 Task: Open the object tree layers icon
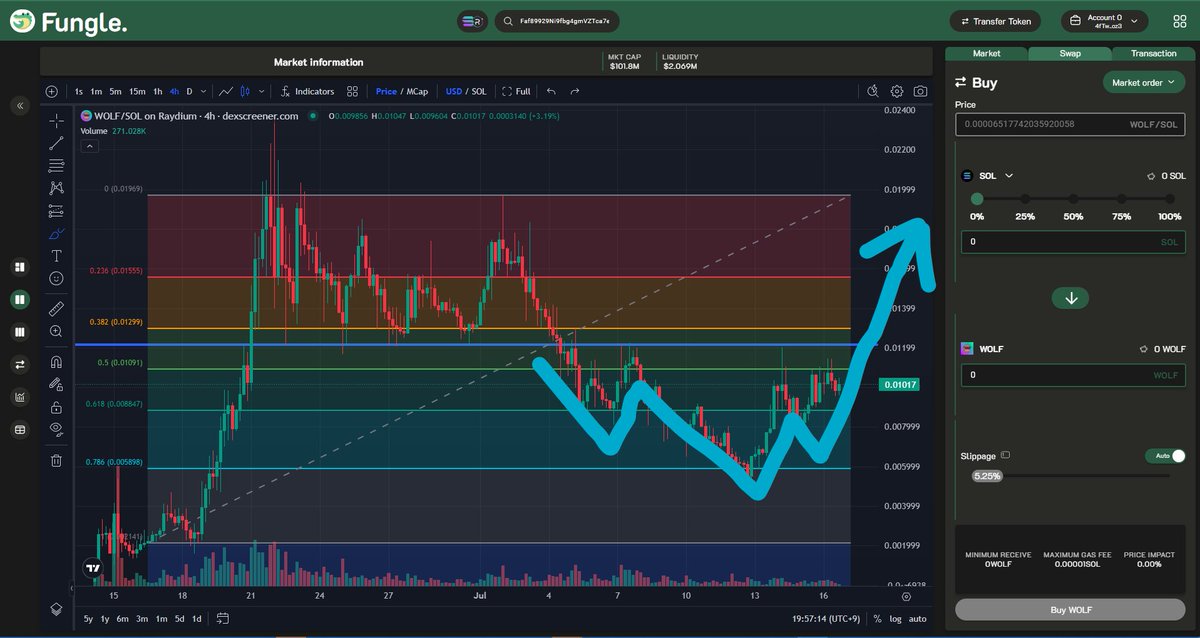pyautogui.click(x=56, y=608)
